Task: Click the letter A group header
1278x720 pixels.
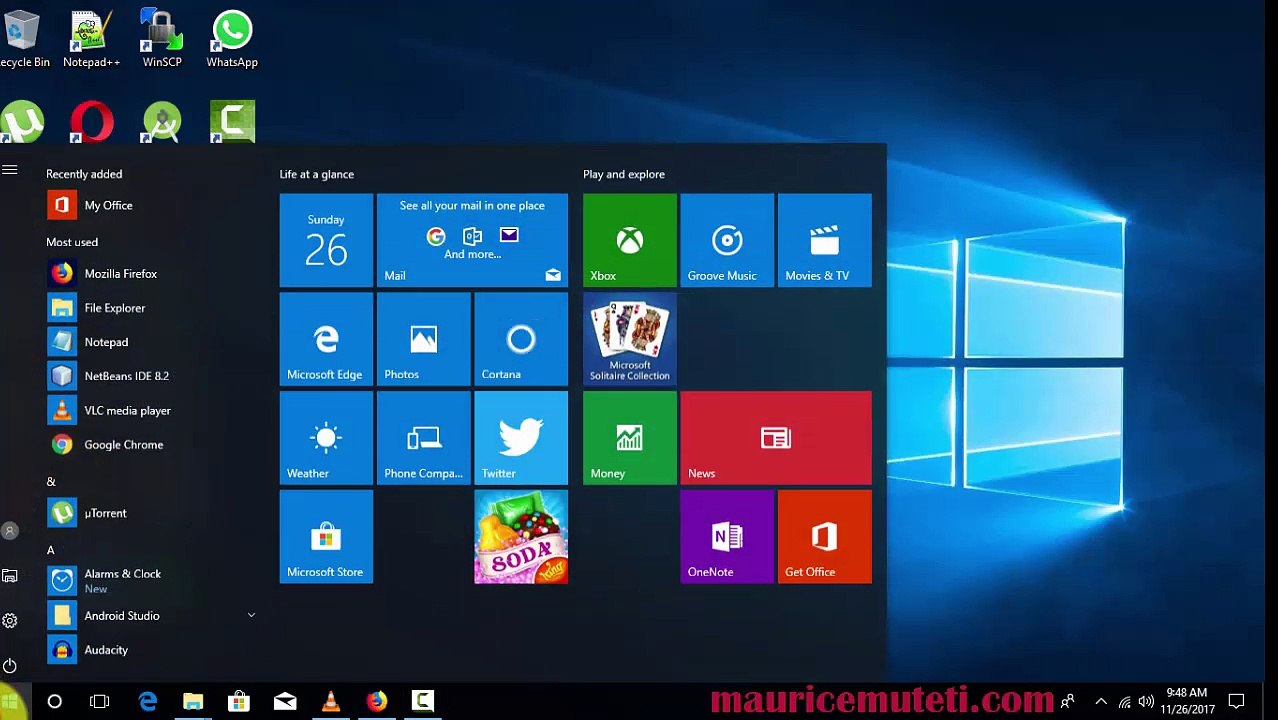Action: (x=51, y=550)
